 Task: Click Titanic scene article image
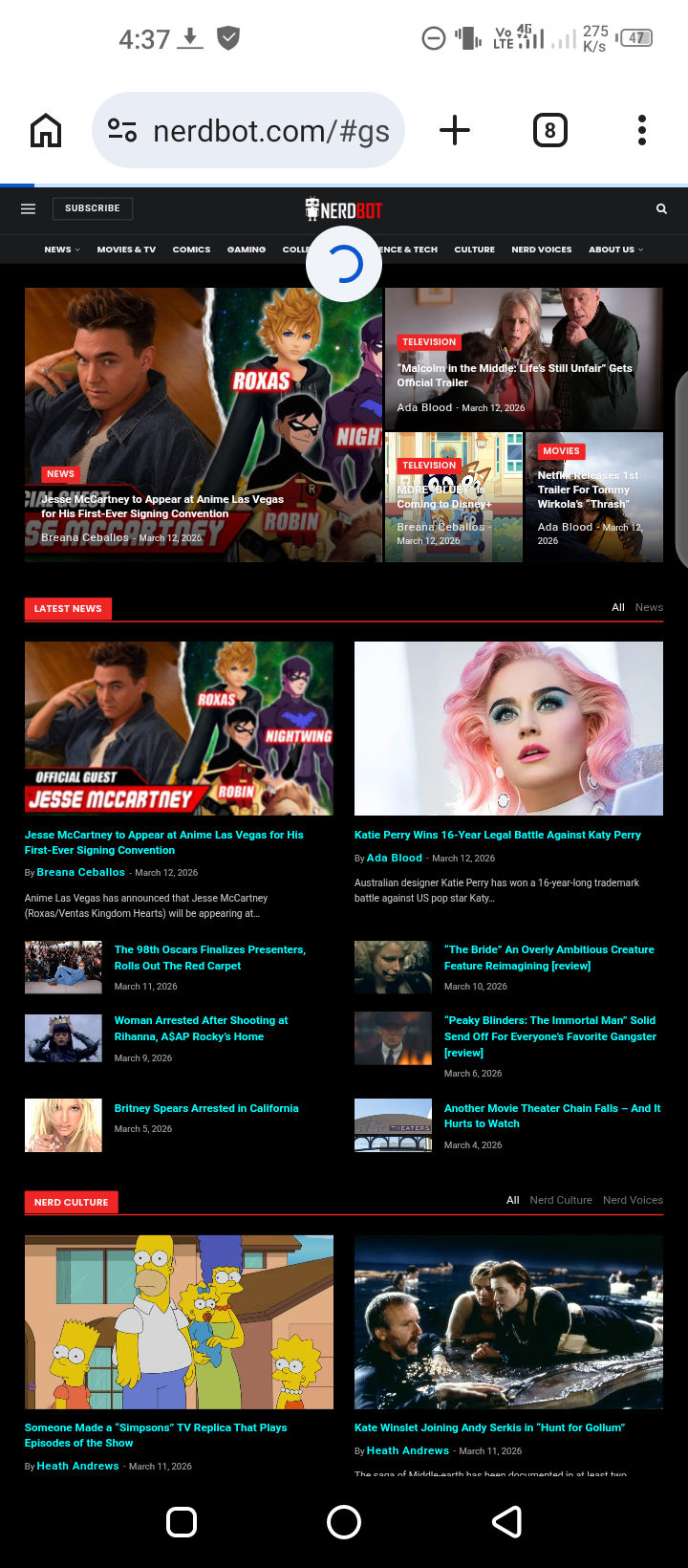pyautogui.click(x=508, y=1322)
